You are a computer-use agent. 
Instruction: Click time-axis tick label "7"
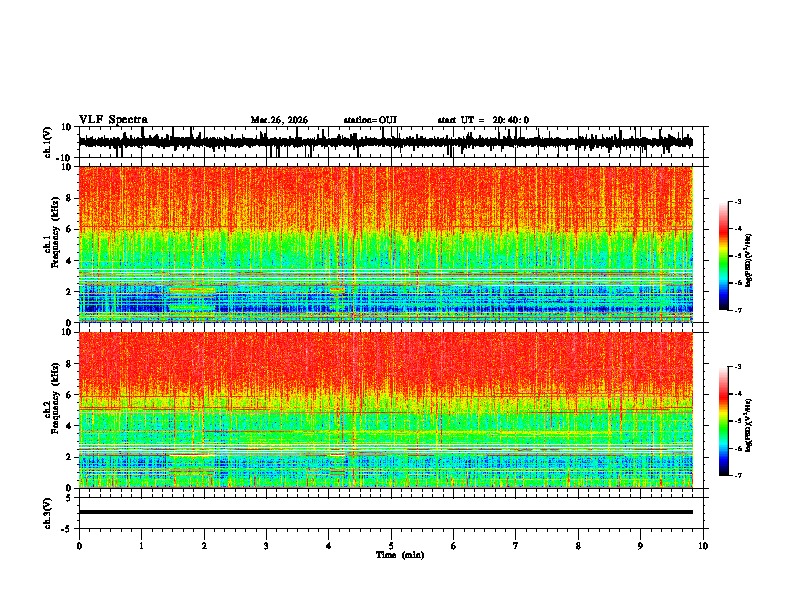(516, 546)
